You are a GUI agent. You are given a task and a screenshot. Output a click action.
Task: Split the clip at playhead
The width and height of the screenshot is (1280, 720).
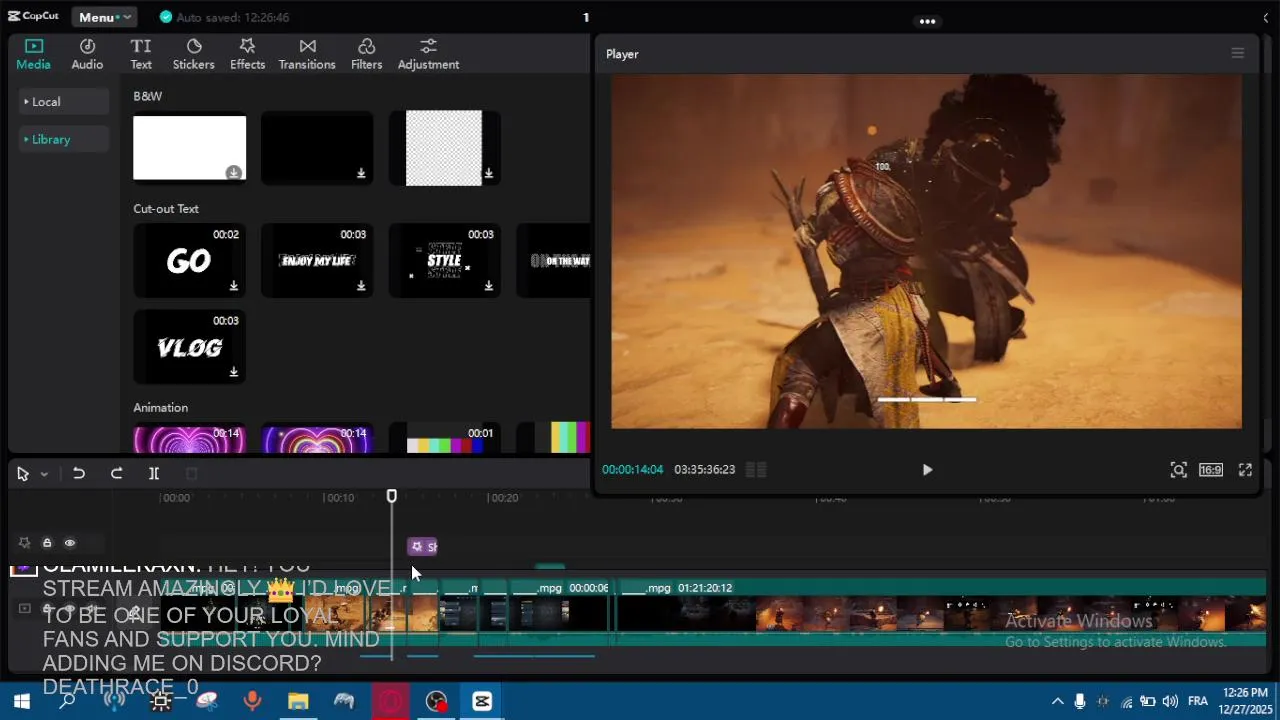click(x=154, y=474)
